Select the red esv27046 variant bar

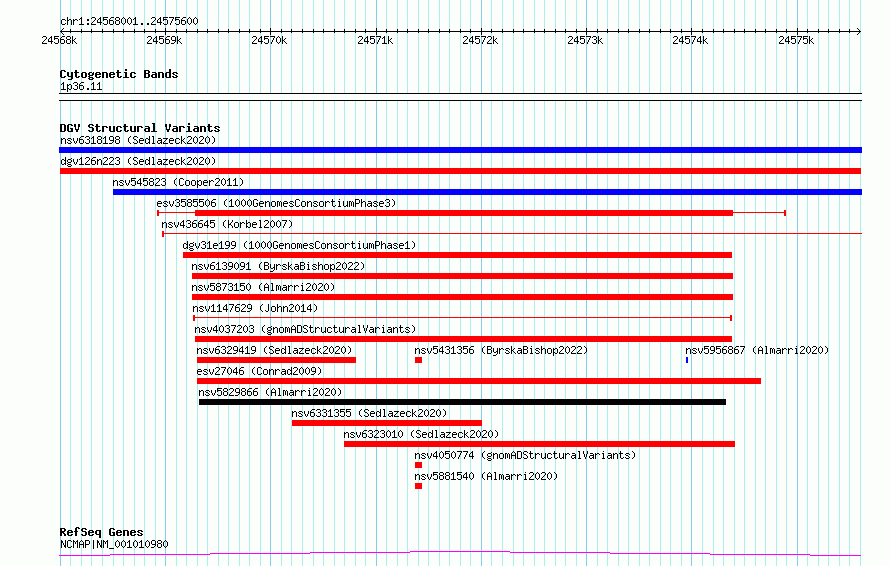coord(479,381)
